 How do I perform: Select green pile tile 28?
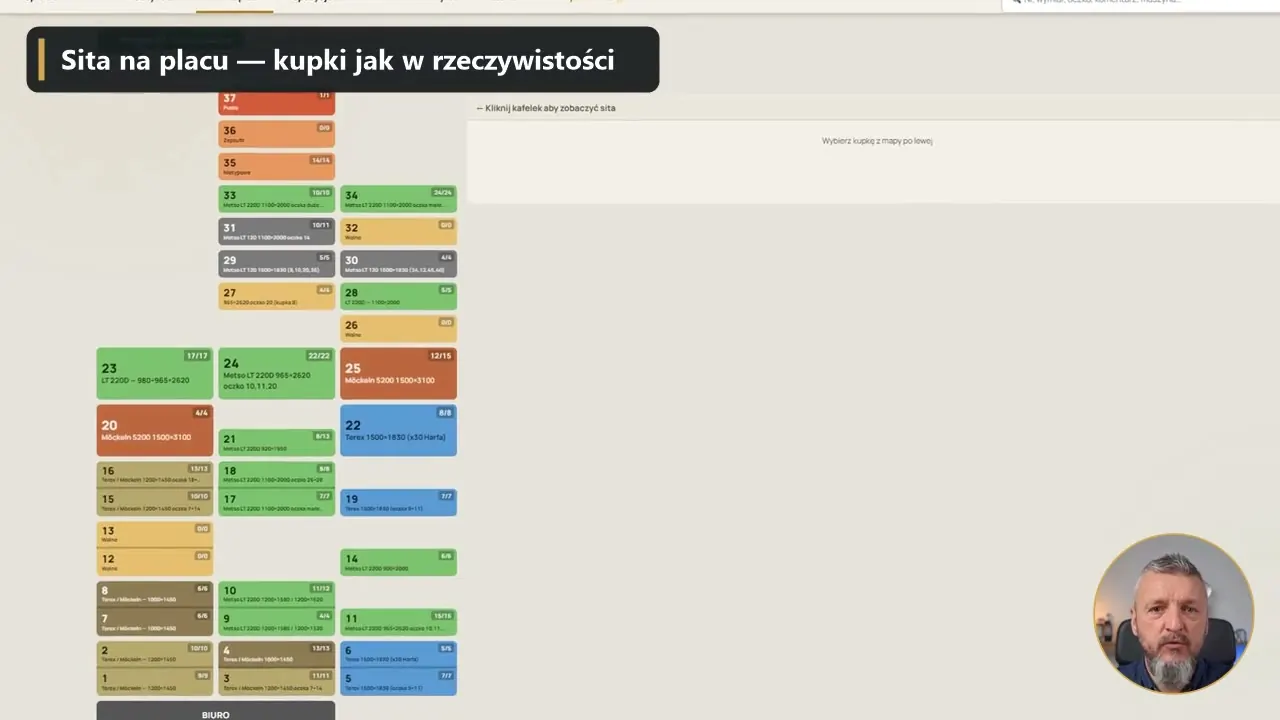pyautogui.click(x=398, y=296)
